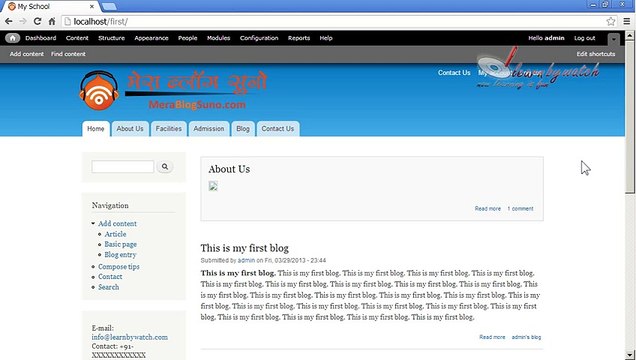Collapse the shortcuts toolbar drawer arrow
Viewport: 636px width, 360px height.
(x=613, y=39)
